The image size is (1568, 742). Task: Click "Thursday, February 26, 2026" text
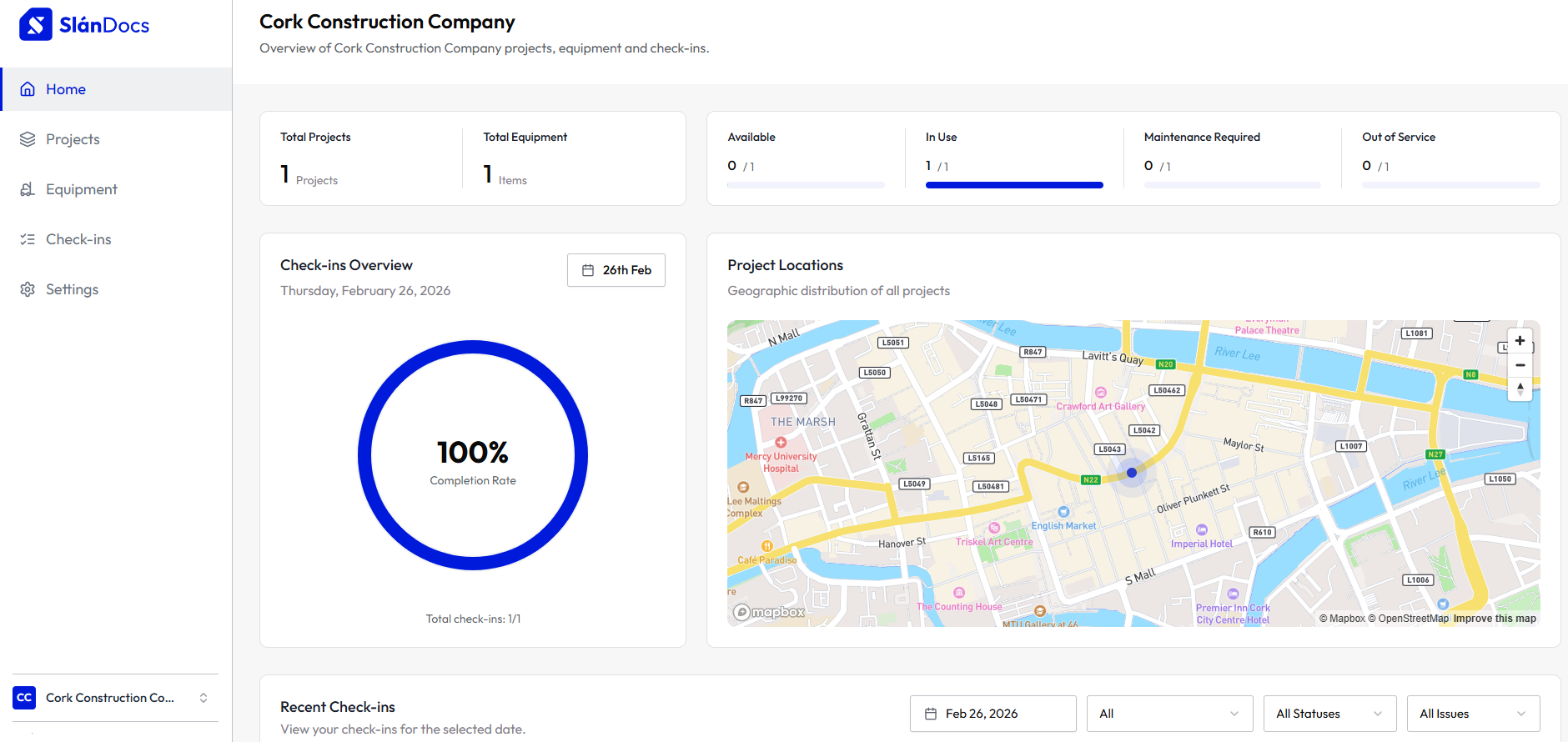click(x=365, y=291)
